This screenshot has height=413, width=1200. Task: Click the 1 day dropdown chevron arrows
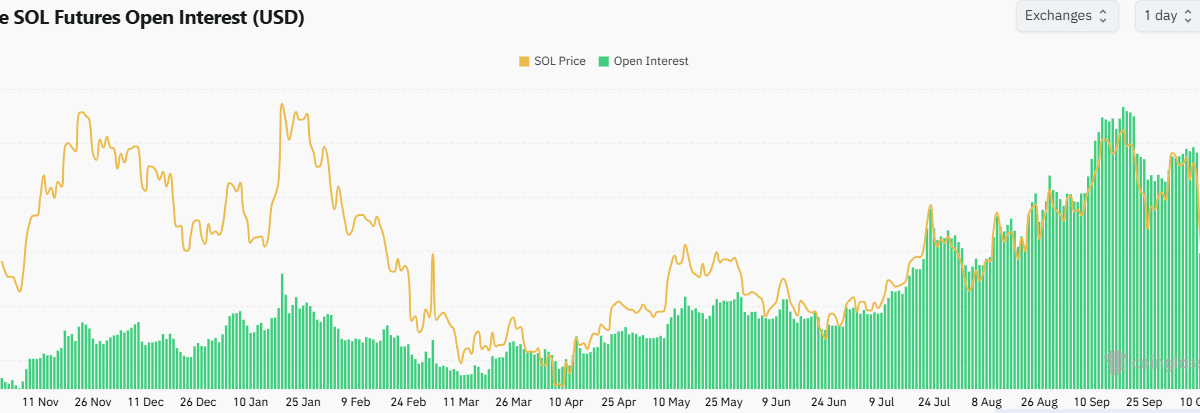1189,16
